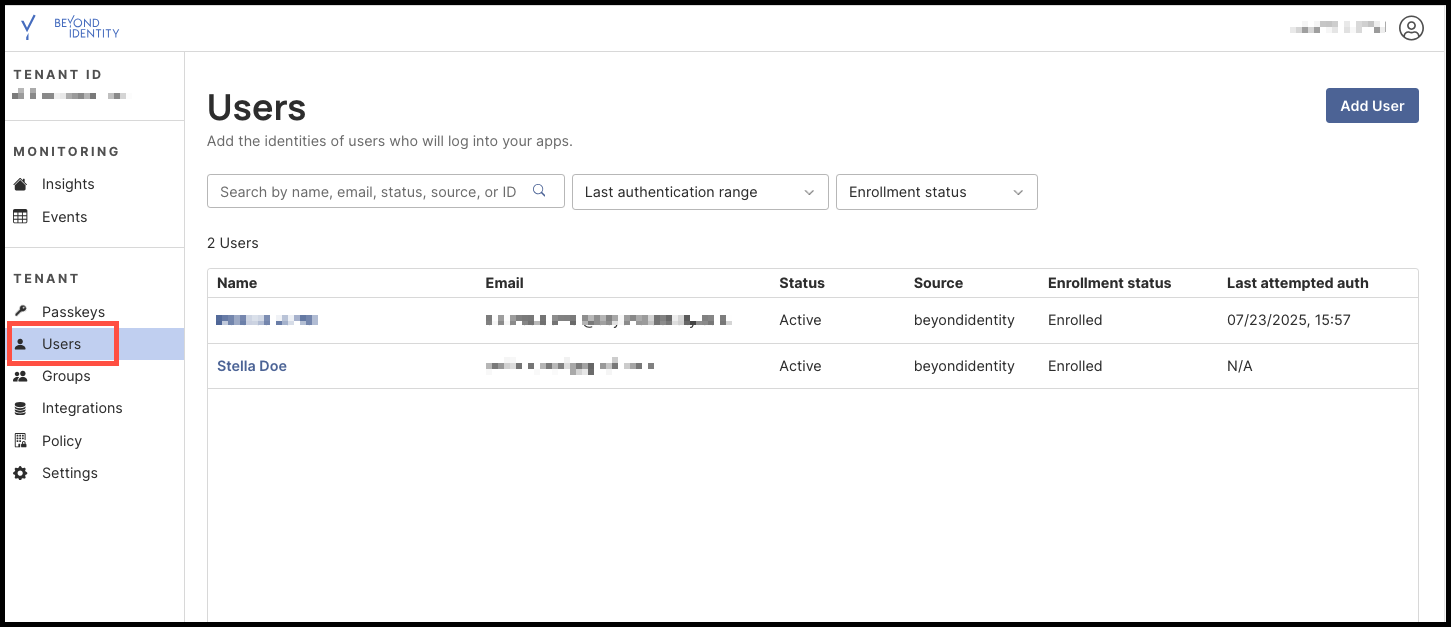Screen dimensions: 1451x627
Task: Click the Beyond Identity logo
Action: [70, 27]
